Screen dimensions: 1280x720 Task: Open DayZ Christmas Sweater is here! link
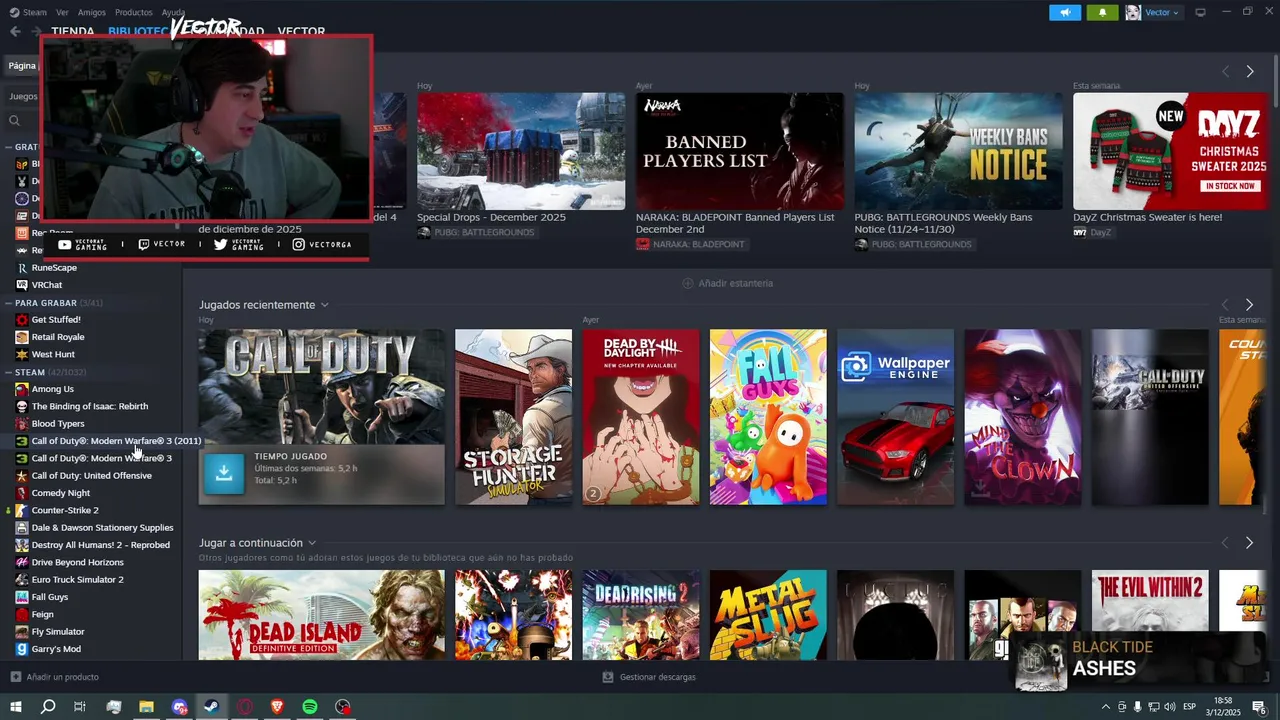pyautogui.click(x=1147, y=217)
